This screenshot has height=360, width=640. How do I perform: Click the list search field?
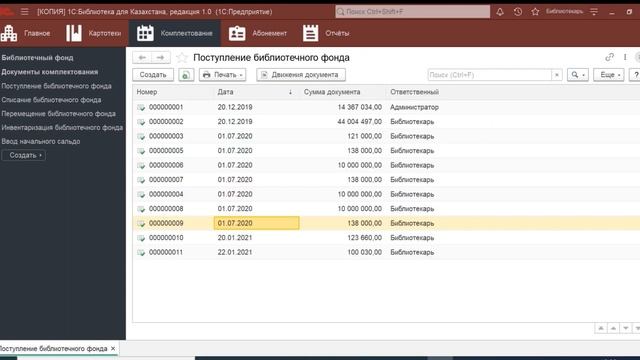(489, 75)
